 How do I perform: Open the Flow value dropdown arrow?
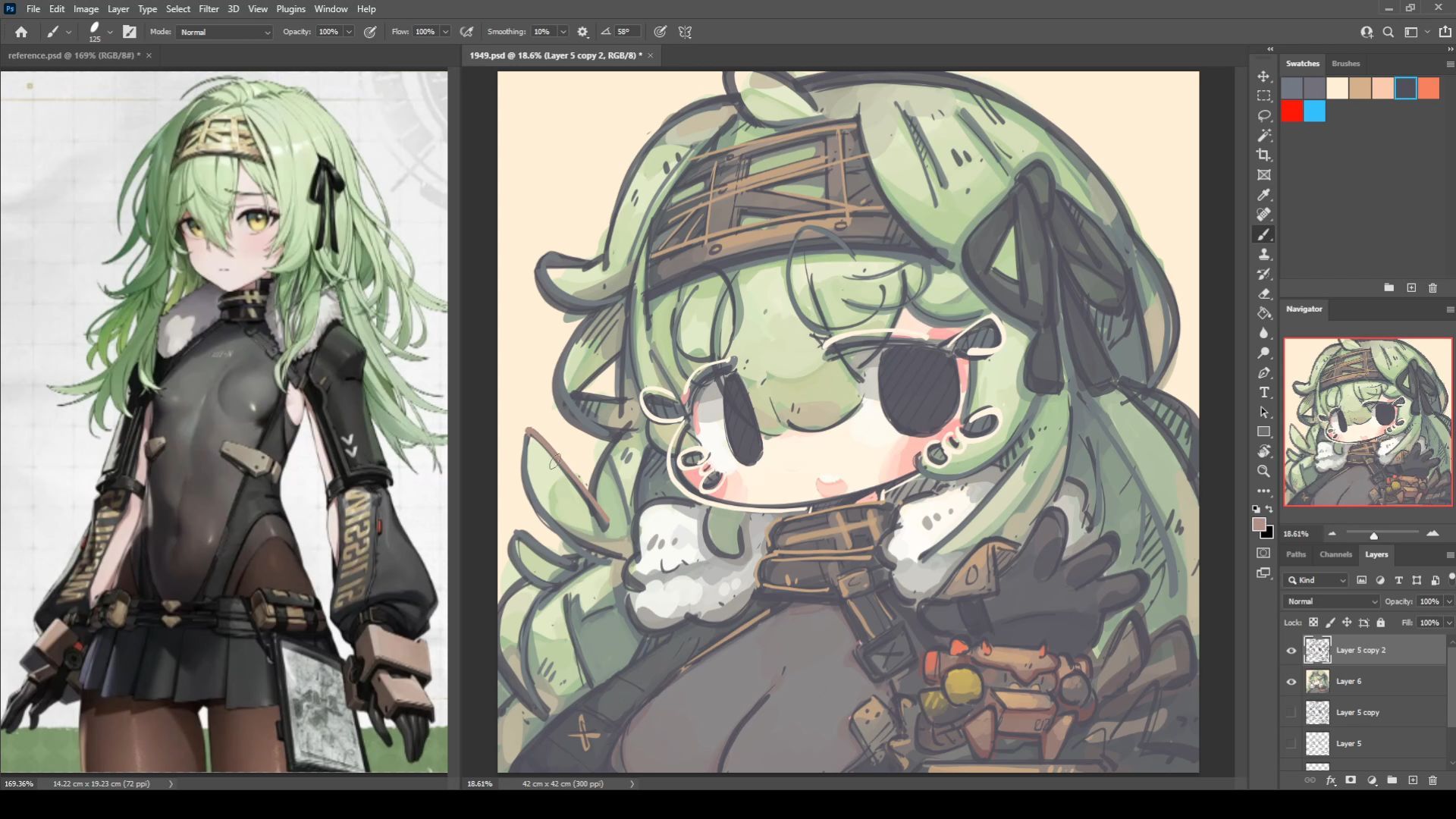click(445, 32)
